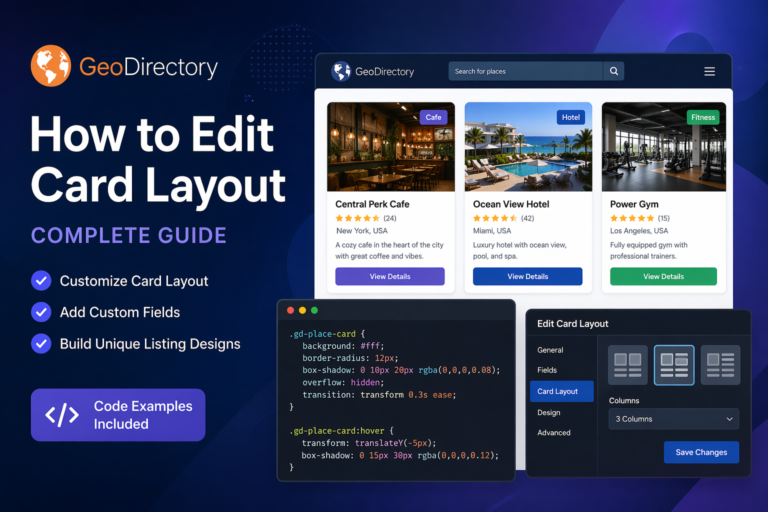The height and width of the screenshot is (512, 768).
Task: Click the Fully equipped gym description text
Action: coord(648,250)
